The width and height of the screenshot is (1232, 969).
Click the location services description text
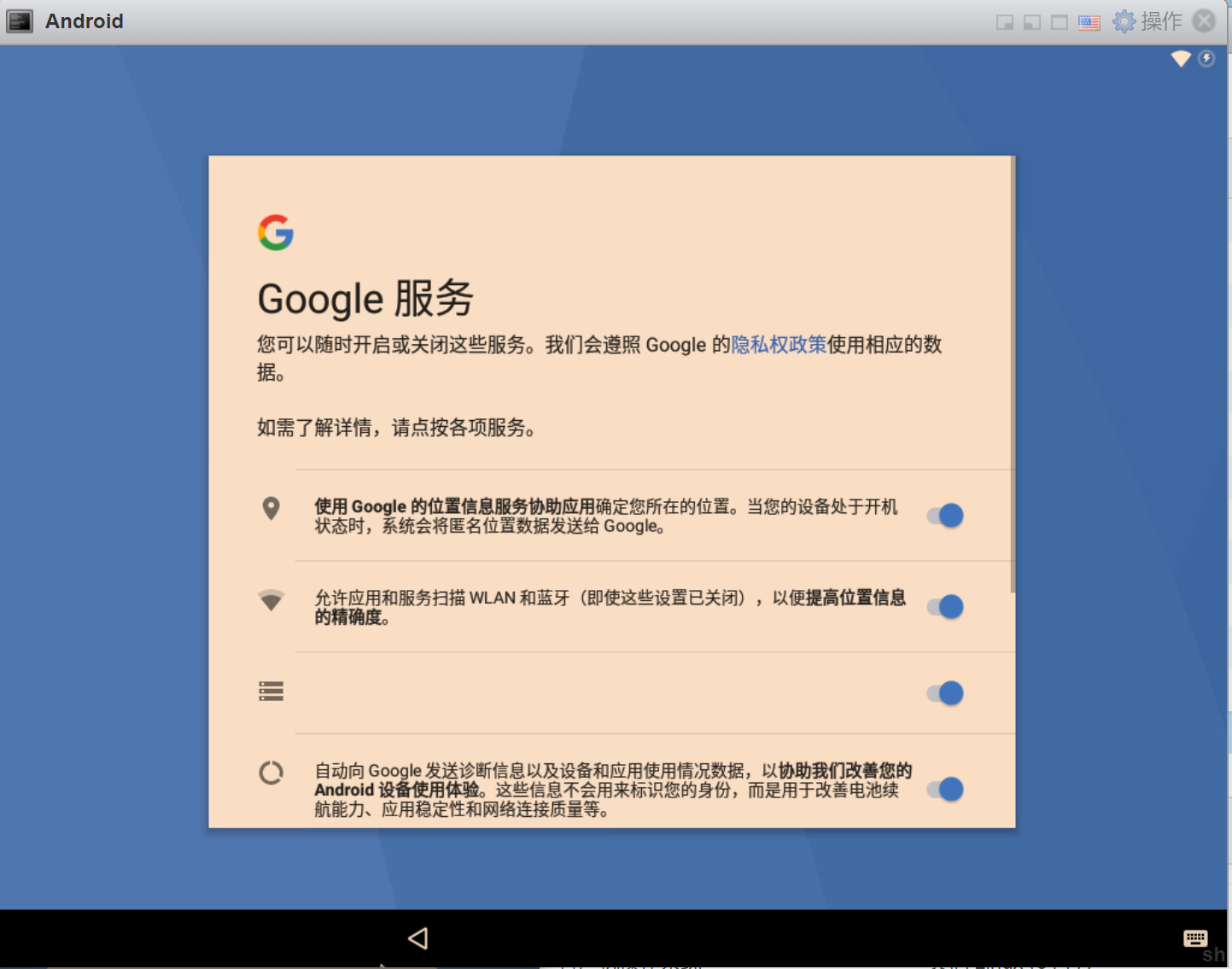[605, 516]
